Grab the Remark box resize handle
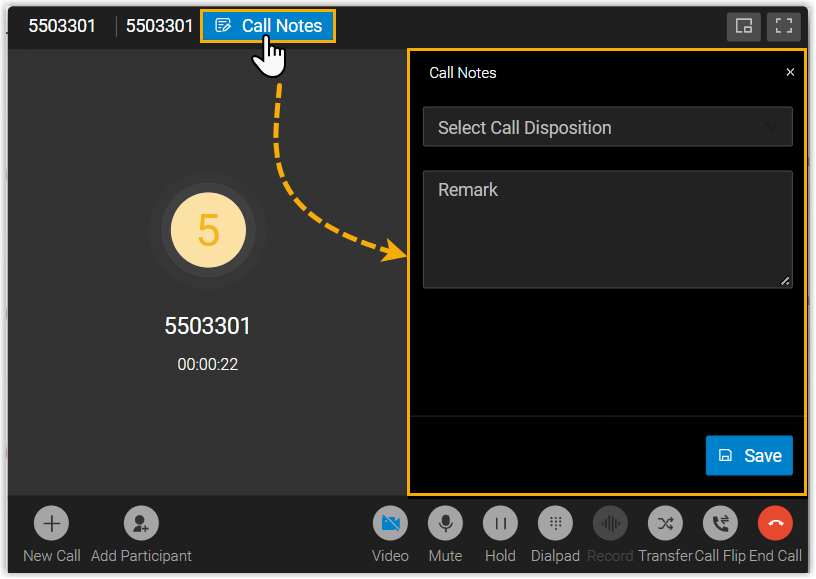The width and height of the screenshot is (816, 579). pos(785,281)
